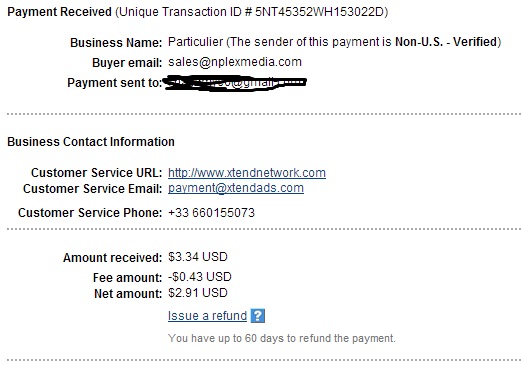Click the refund help question mark icon

point(258,316)
